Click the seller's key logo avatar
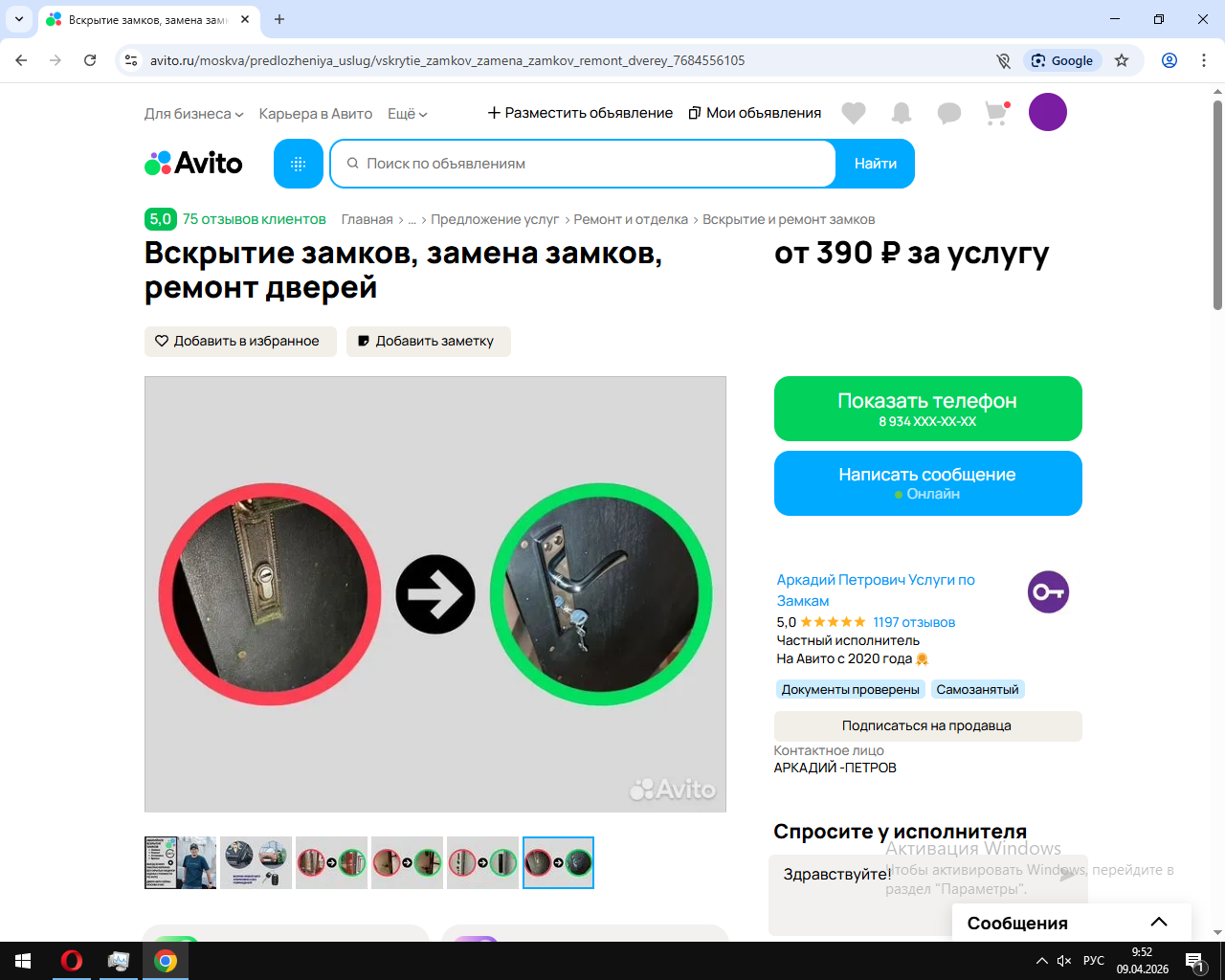This screenshot has height=980, width=1225. 1048,591
